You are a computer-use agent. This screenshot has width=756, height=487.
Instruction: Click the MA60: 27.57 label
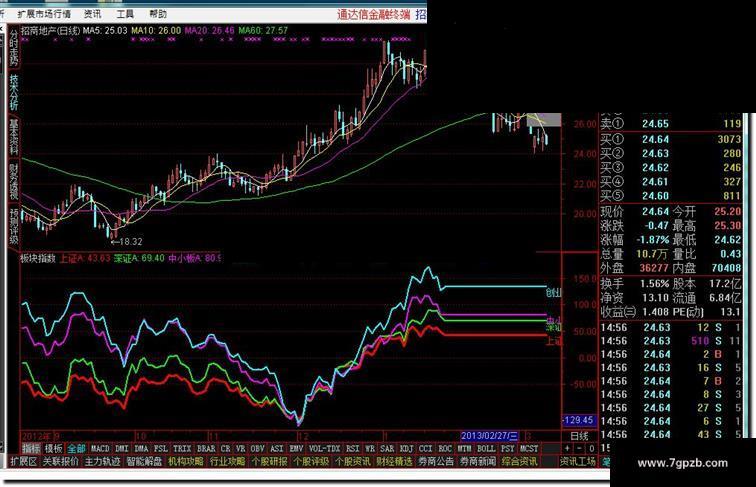[263, 31]
